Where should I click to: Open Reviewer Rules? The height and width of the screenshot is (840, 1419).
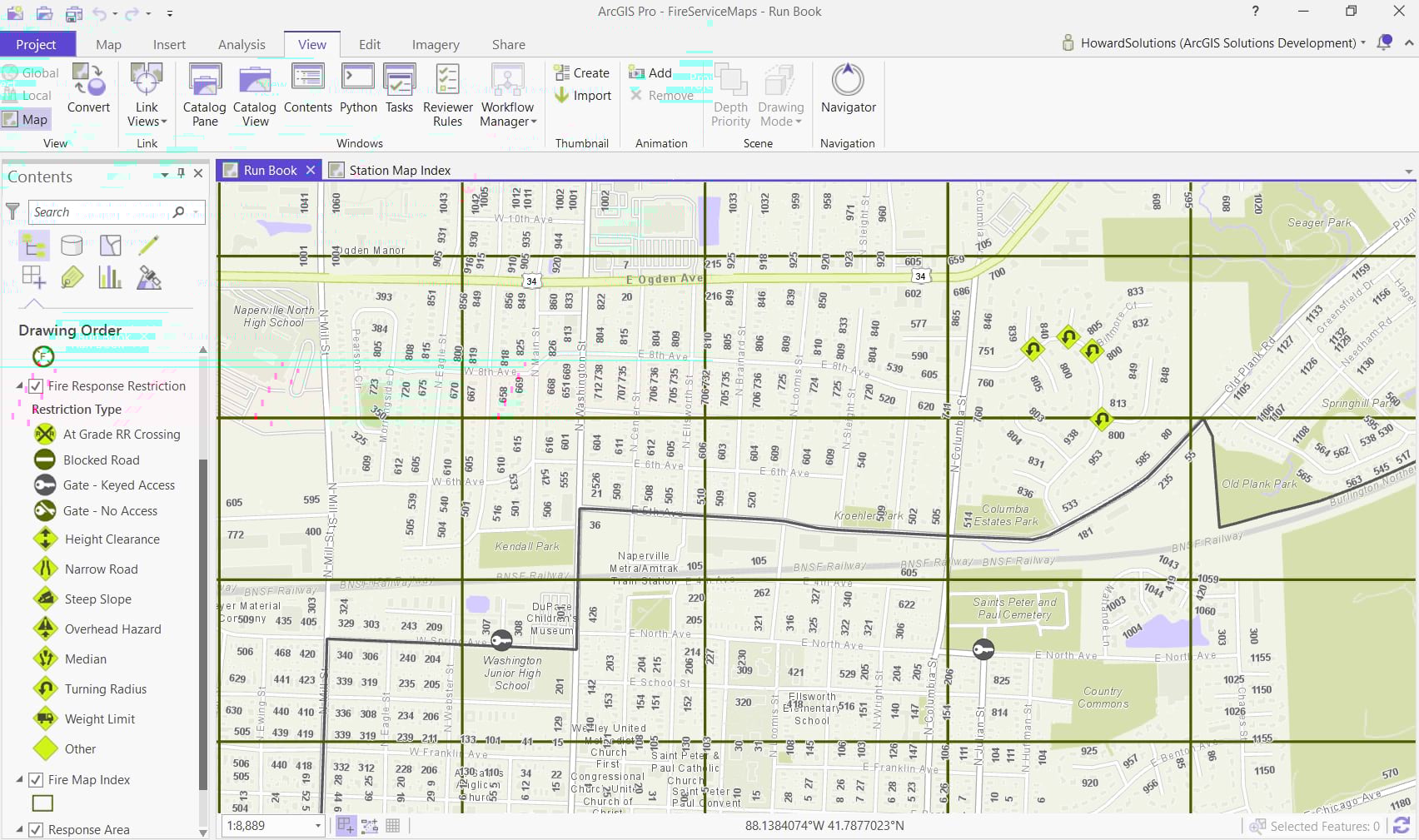(448, 96)
